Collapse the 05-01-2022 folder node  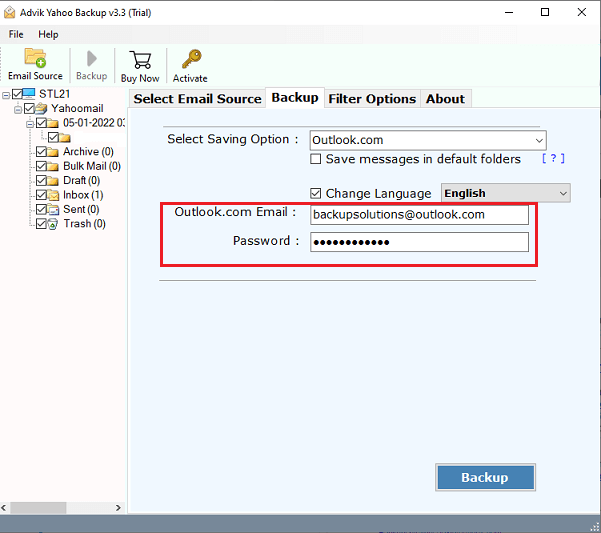click(x=30, y=124)
